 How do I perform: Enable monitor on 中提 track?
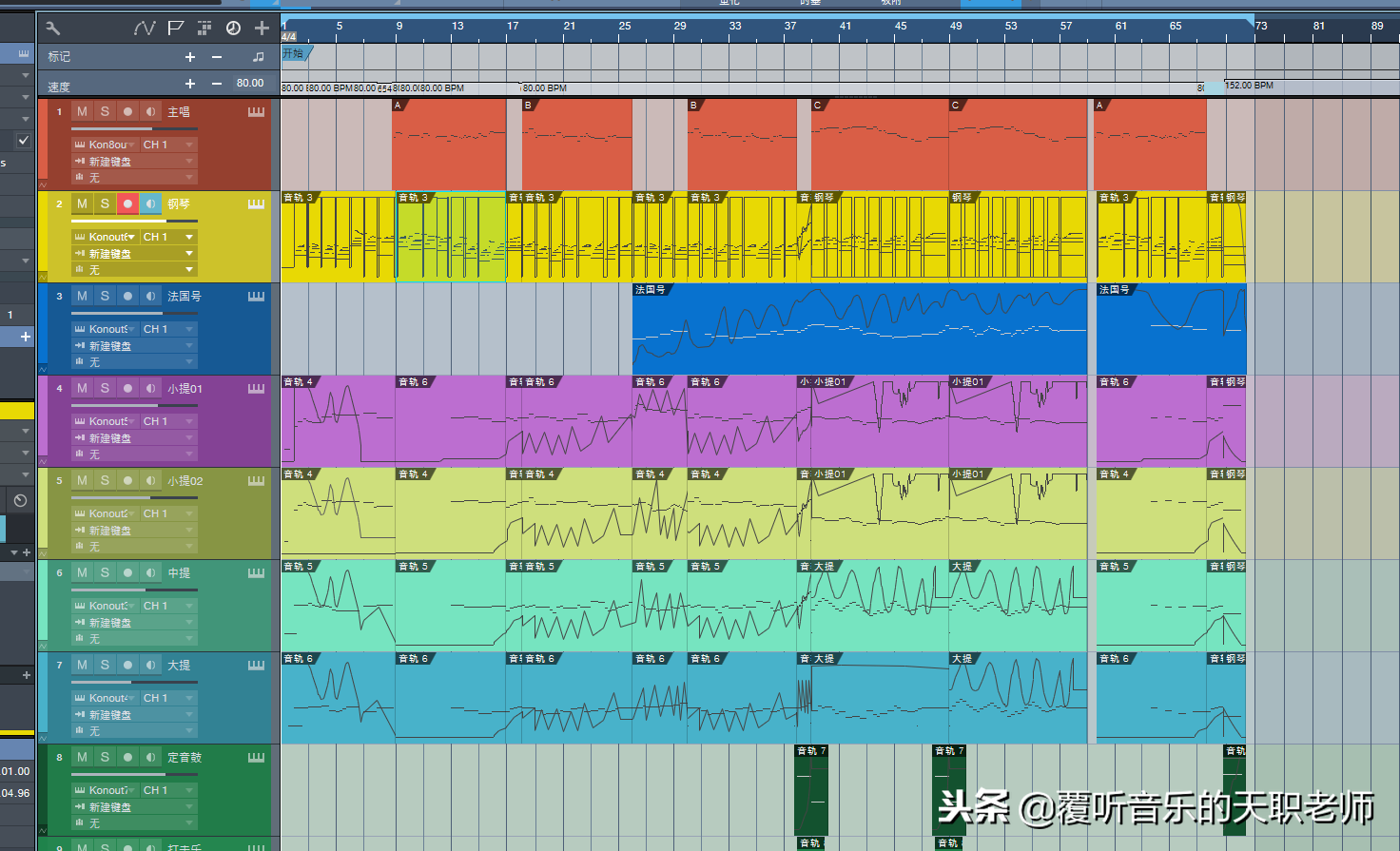pyautogui.click(x=150, y=573)
